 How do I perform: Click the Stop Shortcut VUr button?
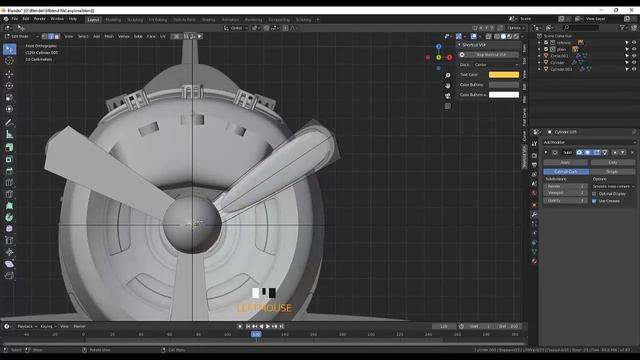tap(491, 55)
